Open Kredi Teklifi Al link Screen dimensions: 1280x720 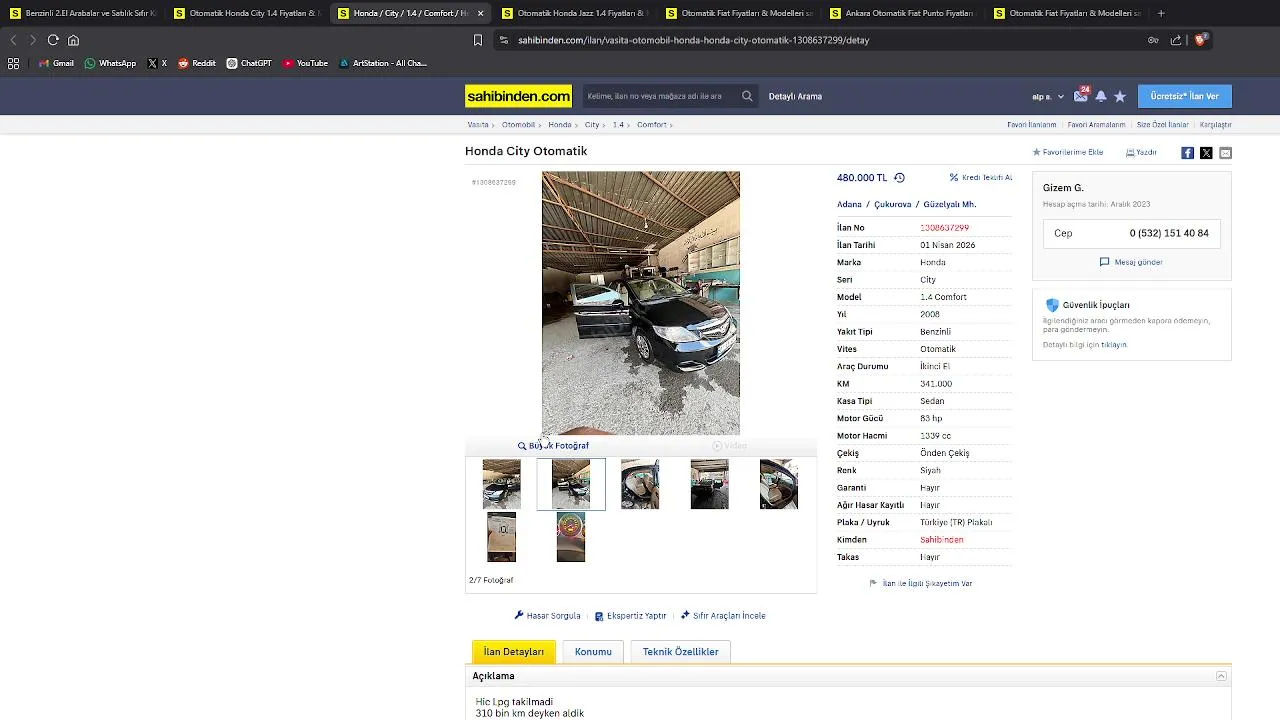coord(980,178)
